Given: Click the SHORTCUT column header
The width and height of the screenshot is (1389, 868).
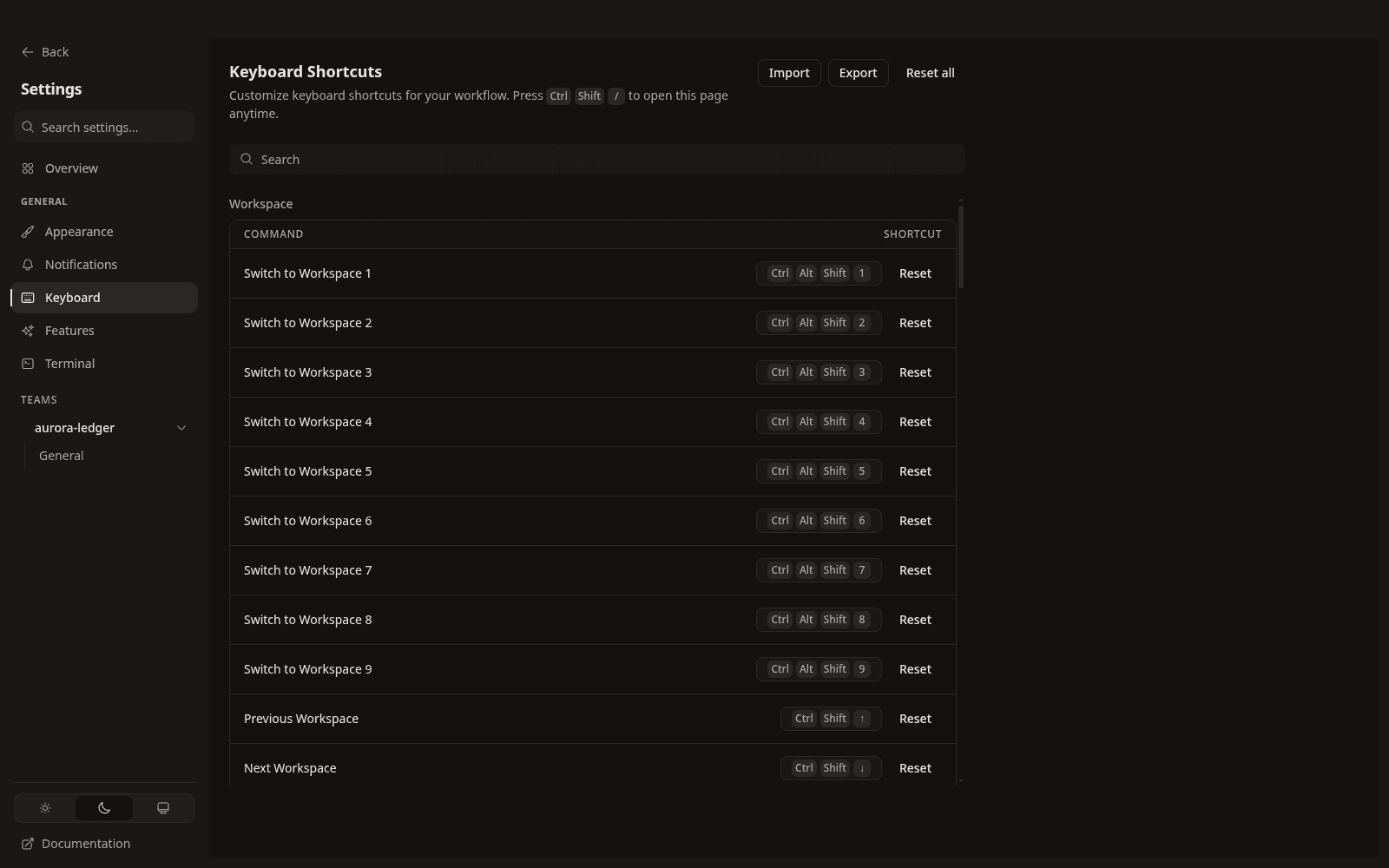Looking at the screenshot, I should point(912,234).
